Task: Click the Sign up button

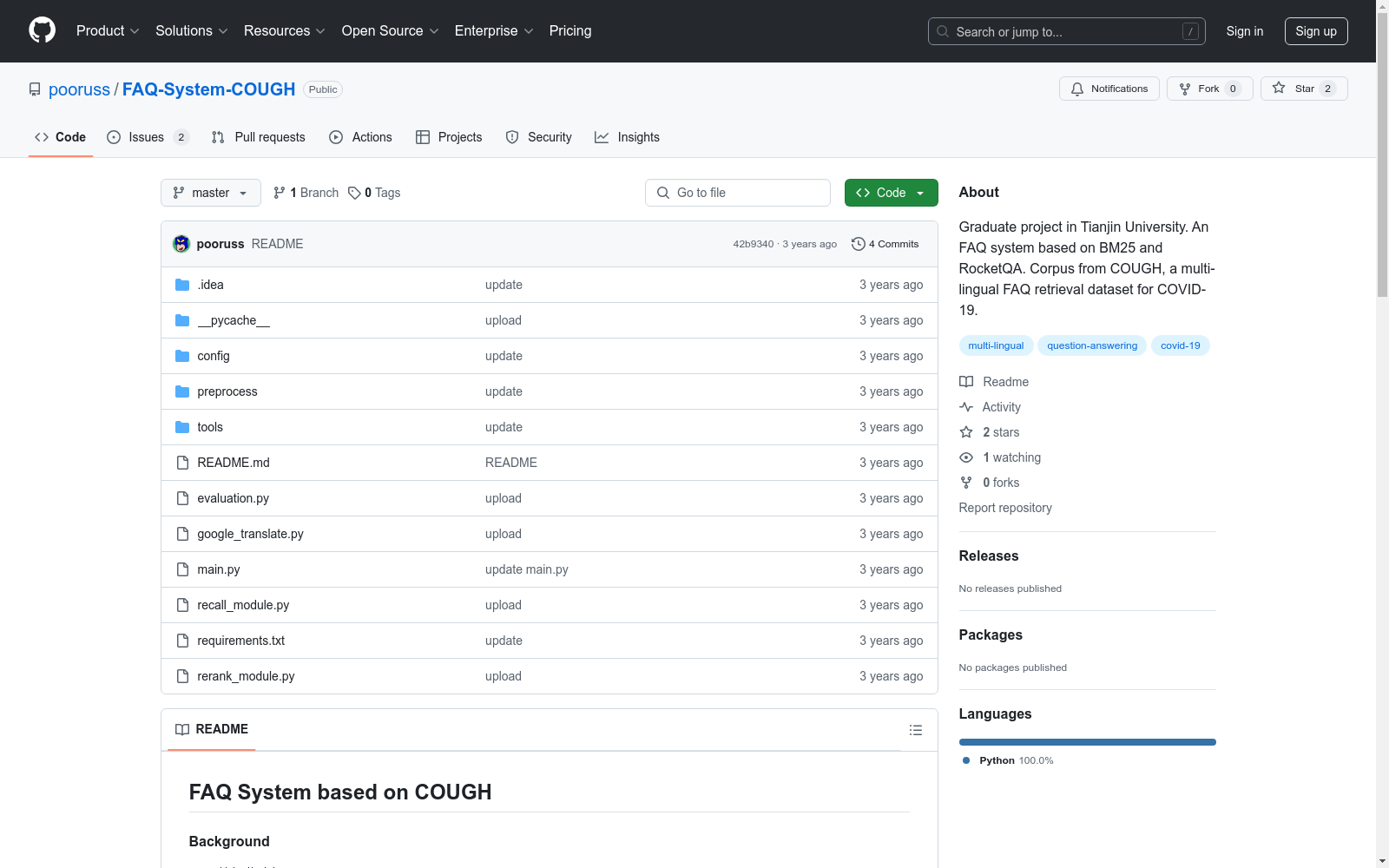Action: (x=1316, y=31)
